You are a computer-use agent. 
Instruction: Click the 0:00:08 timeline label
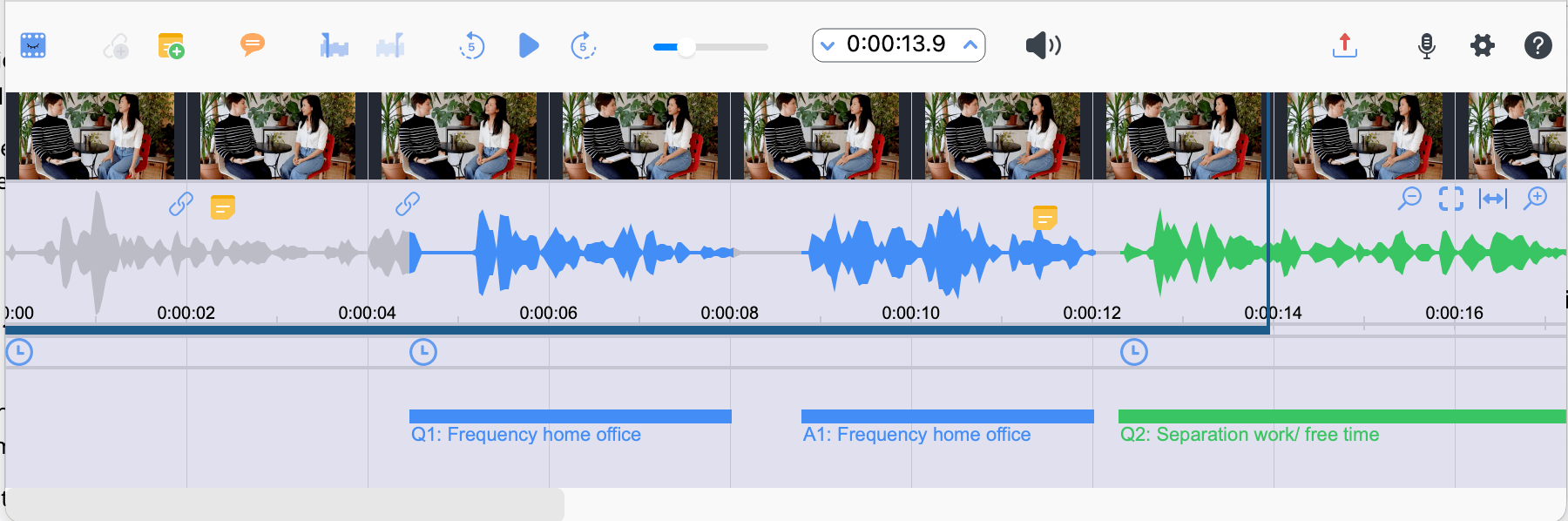730,313
